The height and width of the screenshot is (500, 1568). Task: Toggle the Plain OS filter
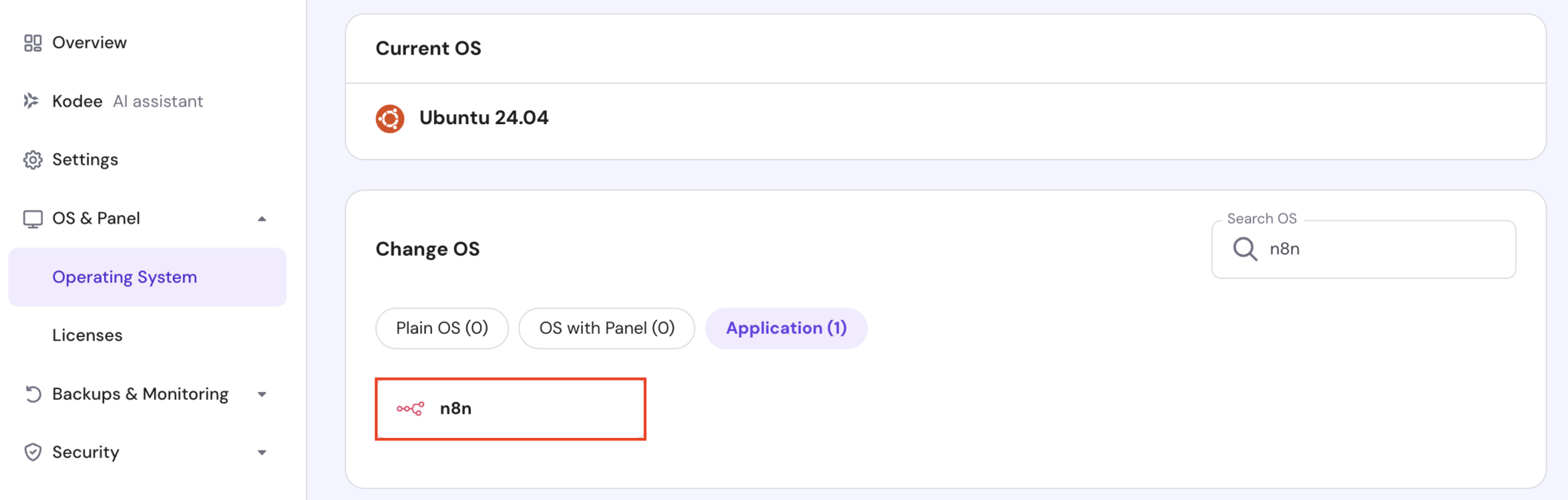click(442, 328)
